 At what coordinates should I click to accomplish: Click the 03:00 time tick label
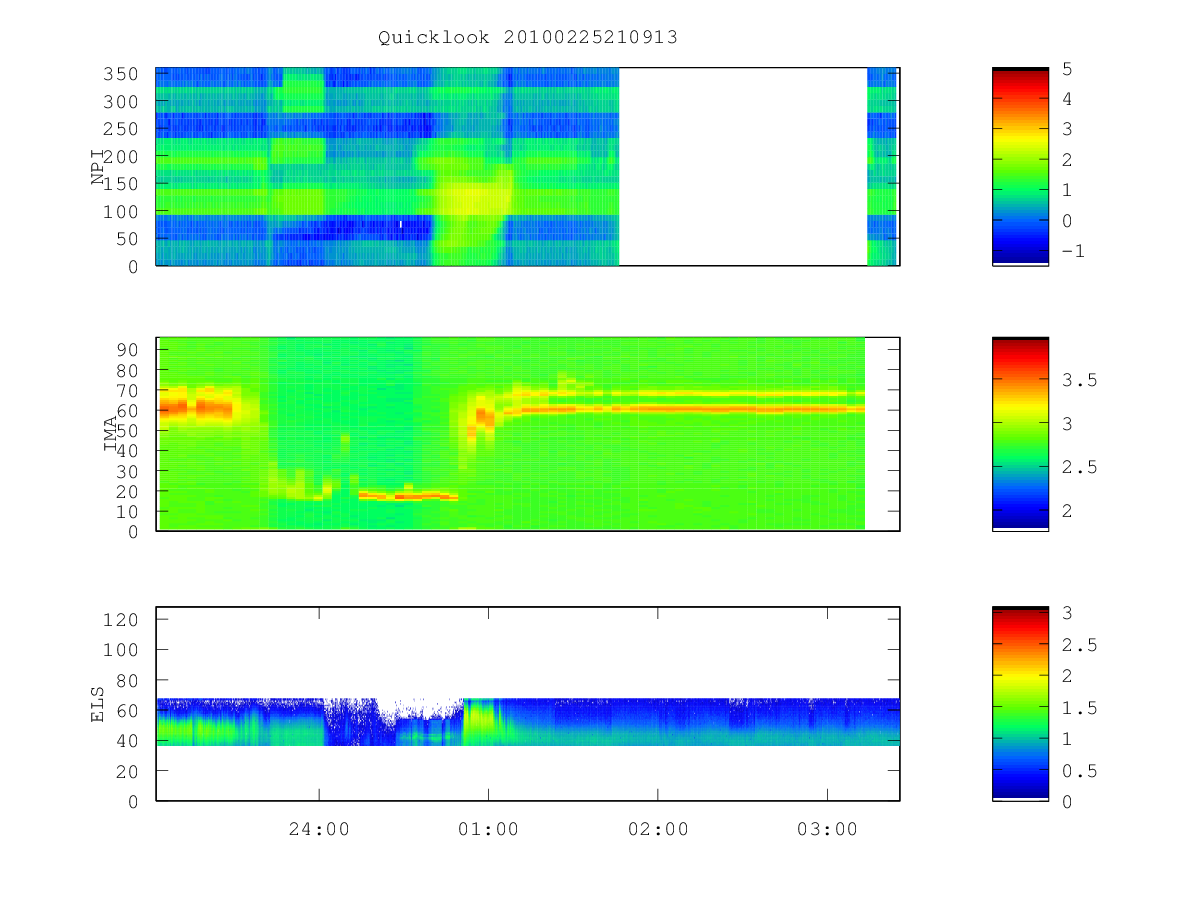click(x=828, y=829)
